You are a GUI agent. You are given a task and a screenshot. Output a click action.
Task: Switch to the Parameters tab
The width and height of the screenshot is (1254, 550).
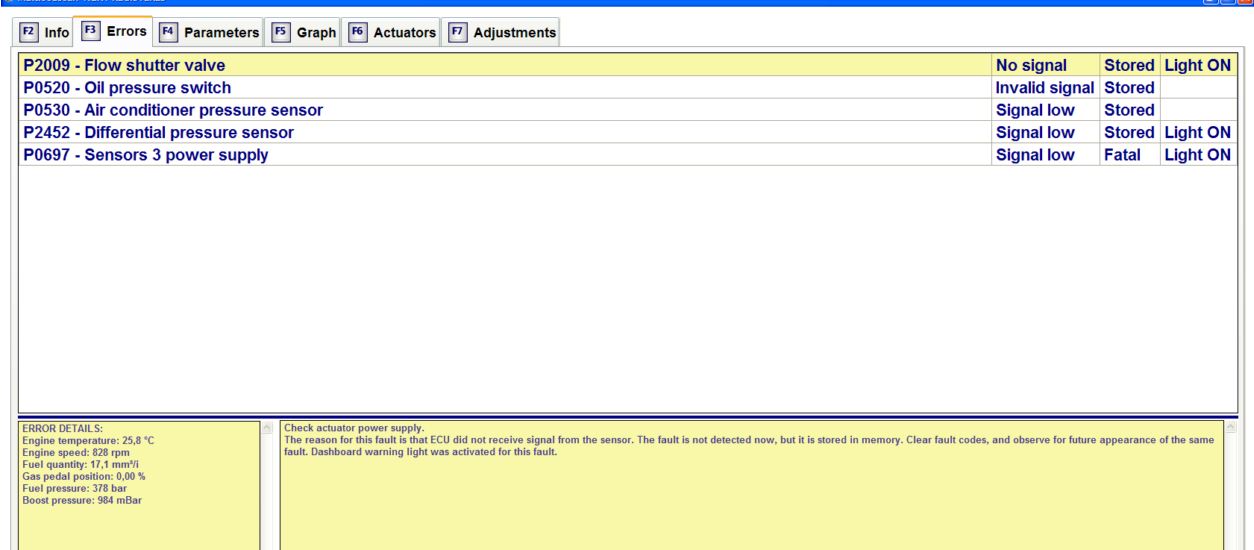208,32
